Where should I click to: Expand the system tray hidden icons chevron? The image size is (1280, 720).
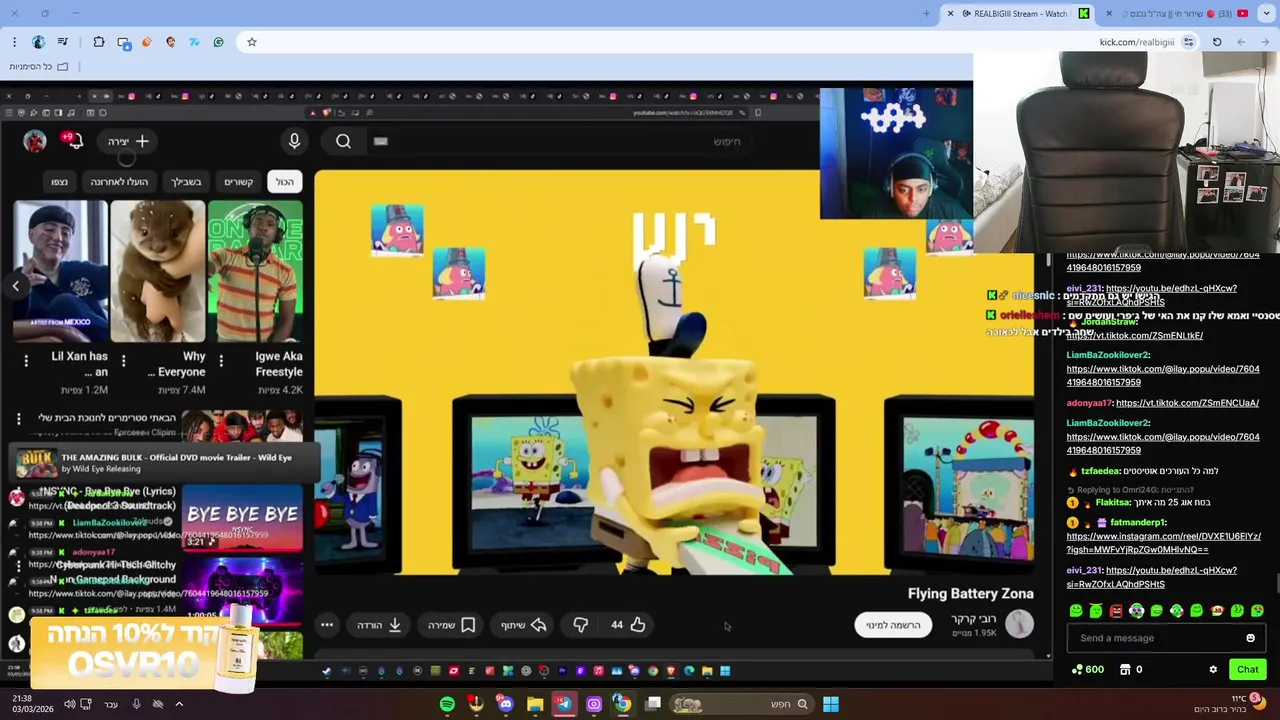179,704
